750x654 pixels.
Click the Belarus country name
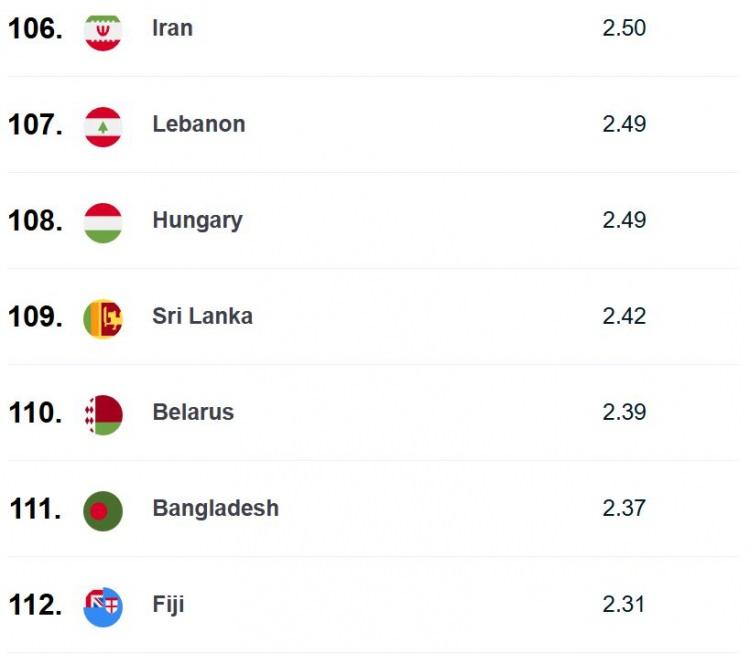[193, 412]
